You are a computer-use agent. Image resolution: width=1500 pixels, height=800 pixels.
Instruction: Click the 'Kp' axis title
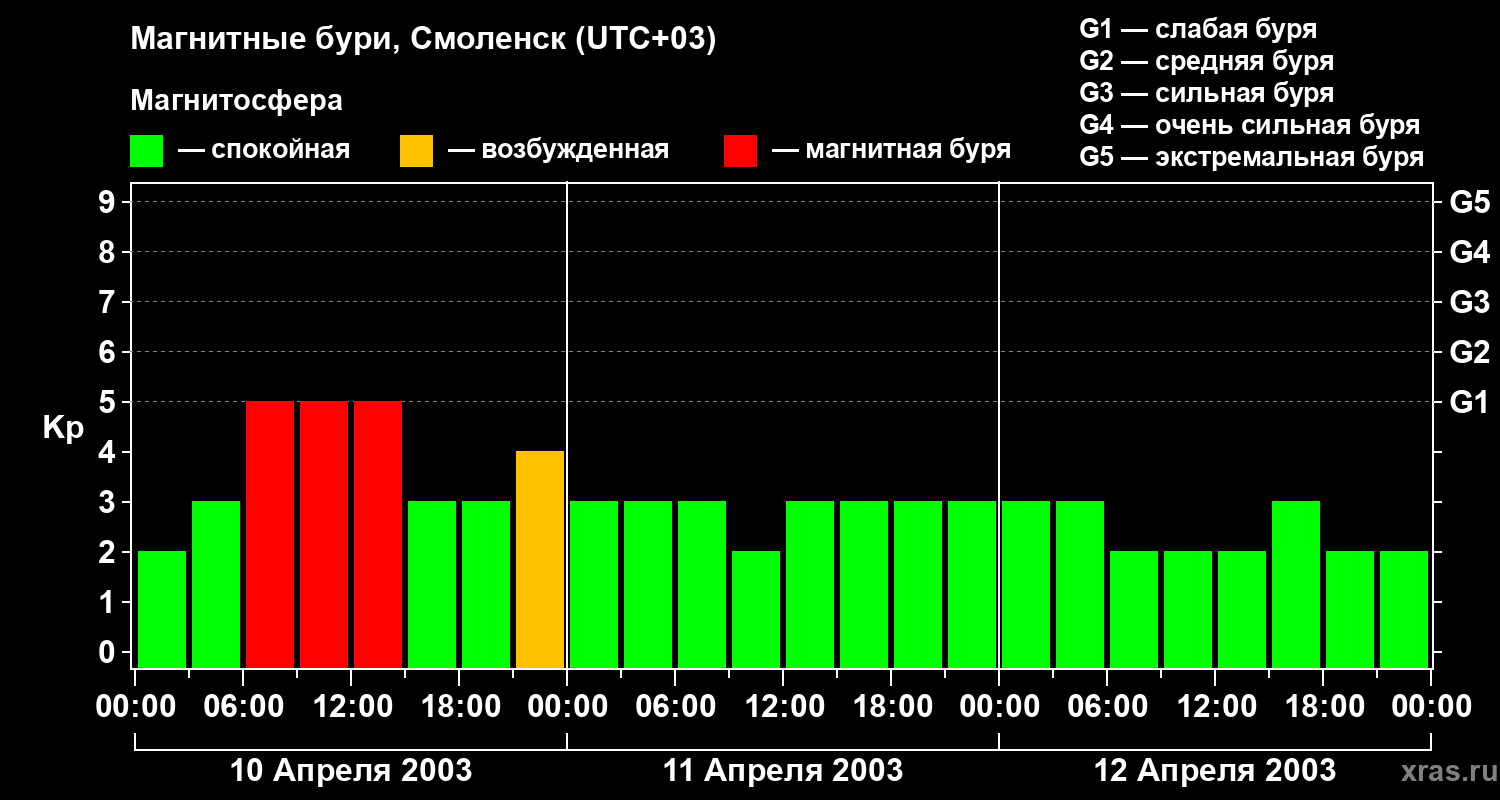pyautogui.click(x=63, y=429)
